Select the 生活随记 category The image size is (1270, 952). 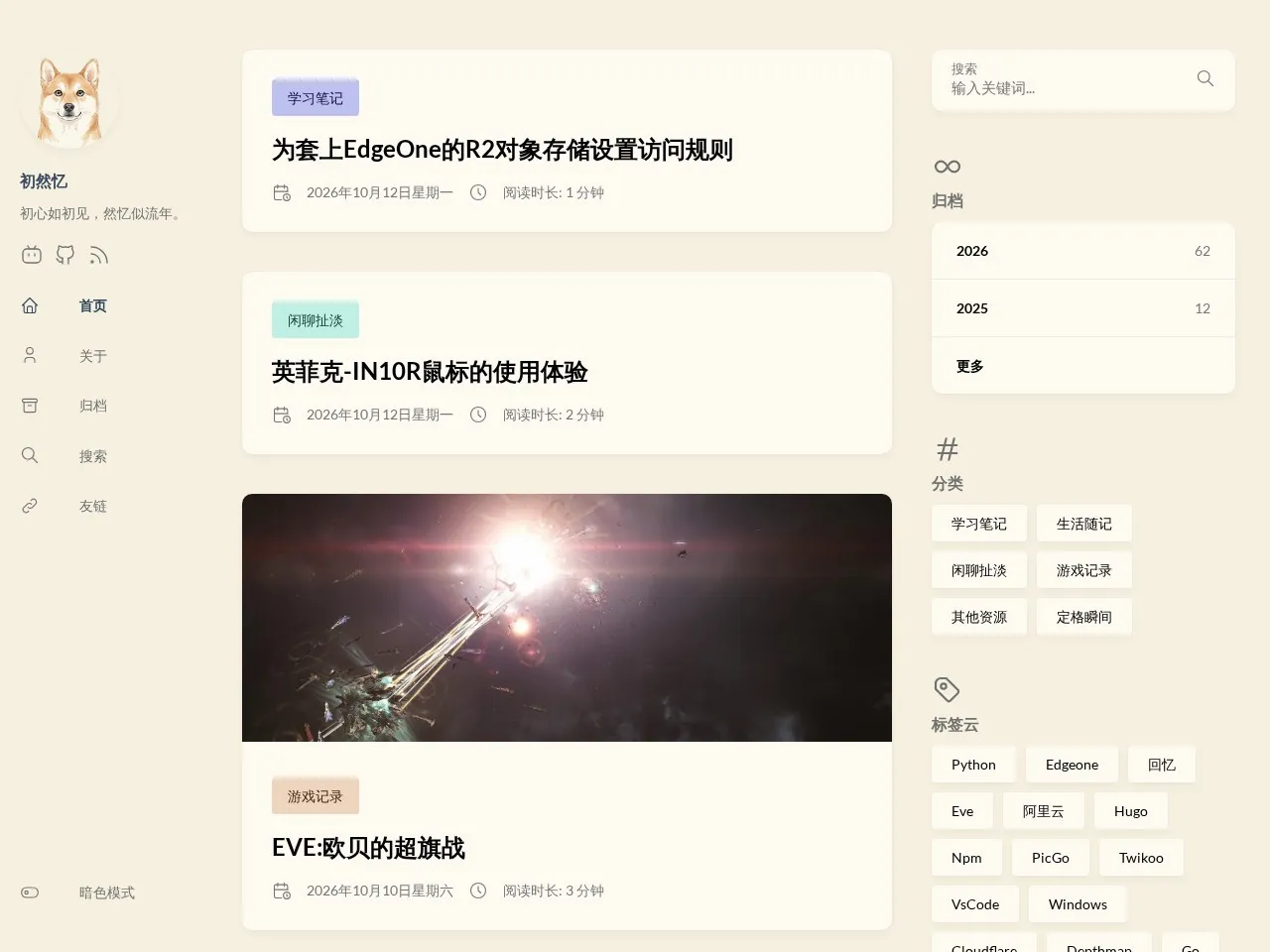point(1084,524)
